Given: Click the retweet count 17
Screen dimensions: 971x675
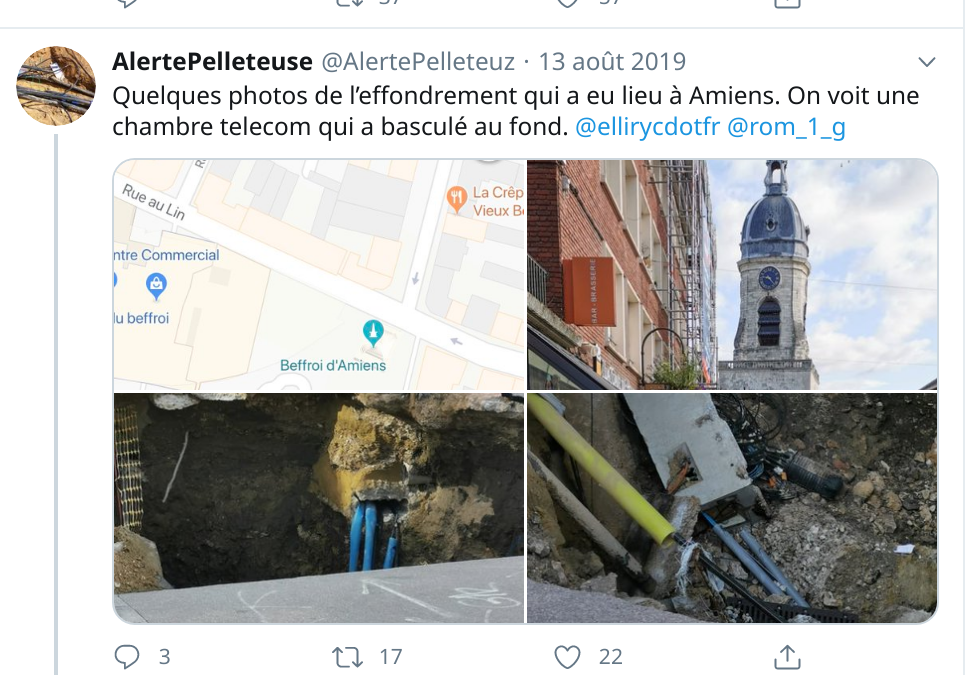Looking at the screenshot, I should click(391, 656).
